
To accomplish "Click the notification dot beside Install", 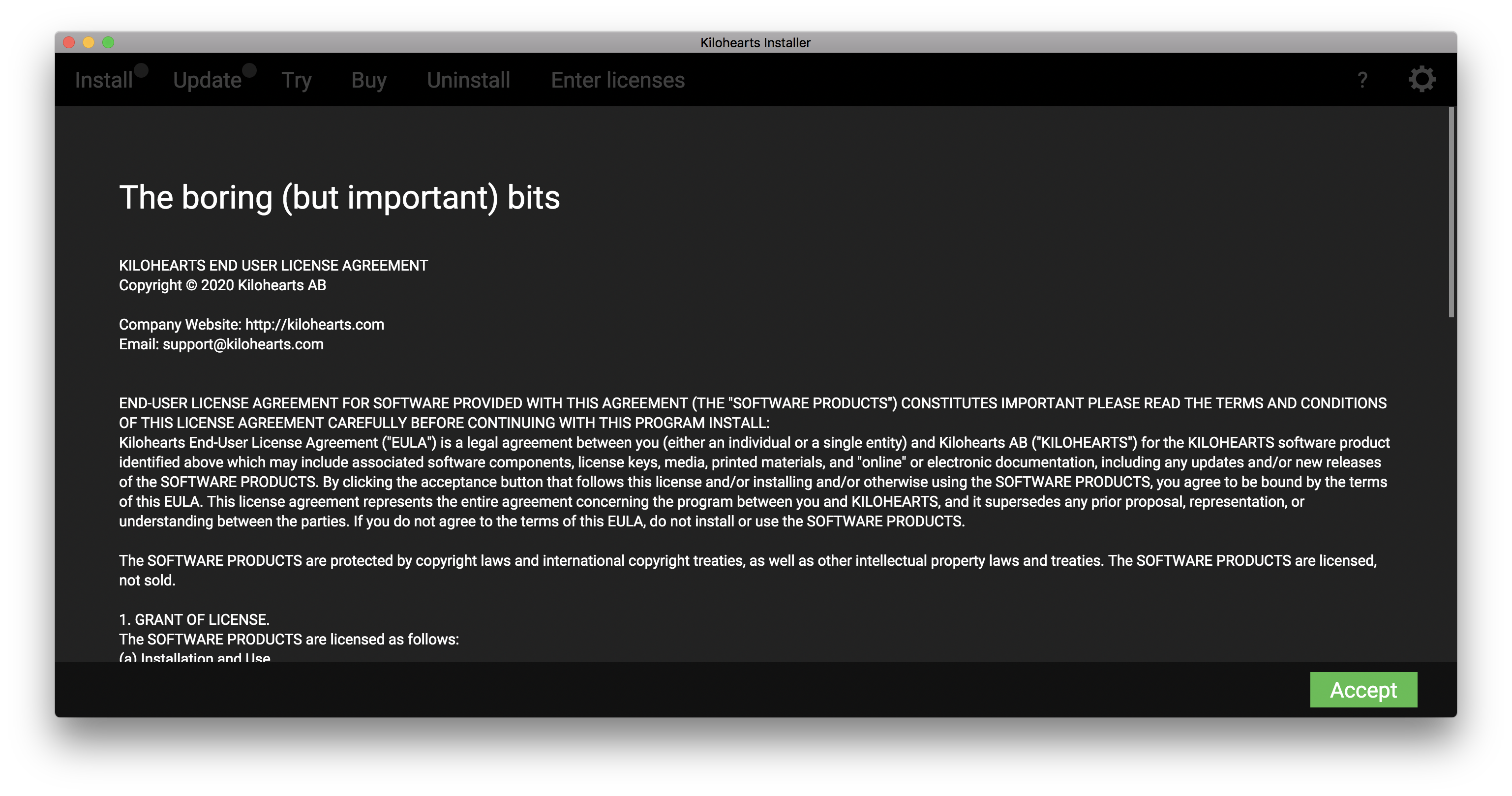I will click(x=141, y=70).
